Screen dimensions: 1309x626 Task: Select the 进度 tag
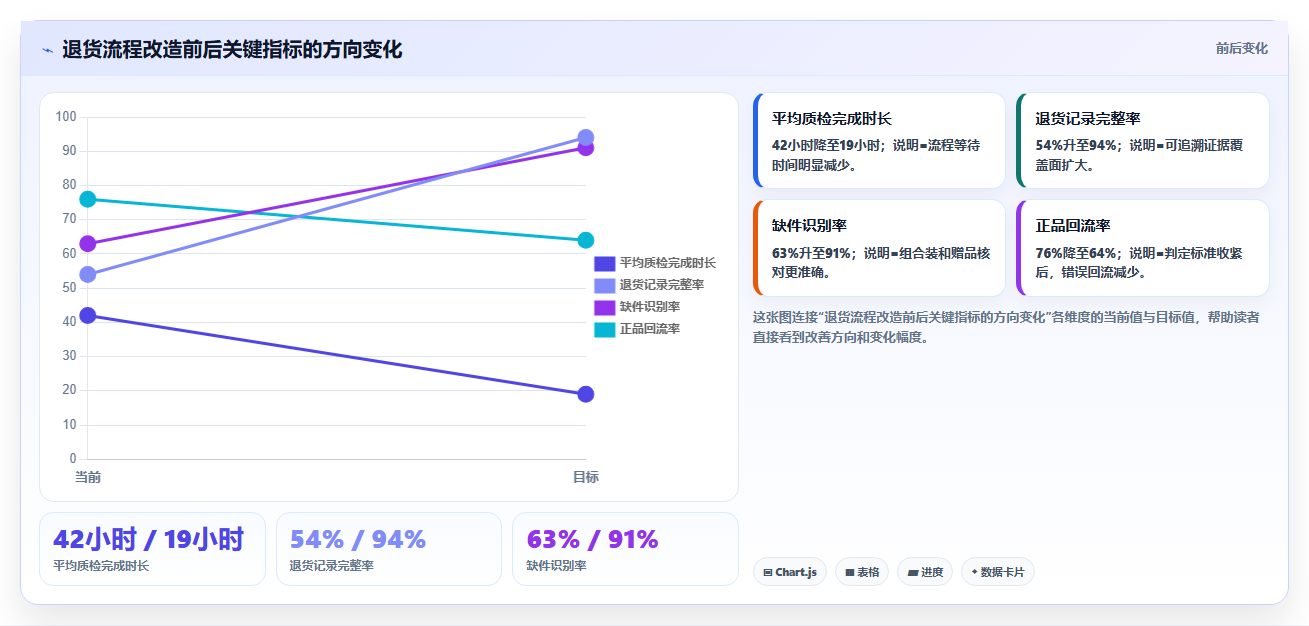(925, 572)
